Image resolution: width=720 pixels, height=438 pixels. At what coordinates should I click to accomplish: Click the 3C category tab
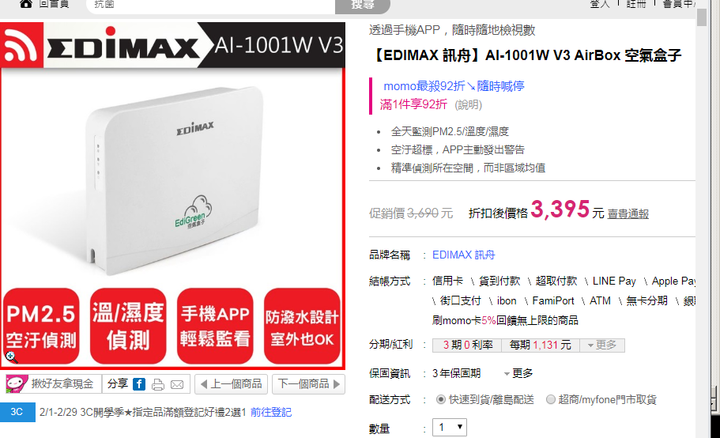click(x=17, y=412)
